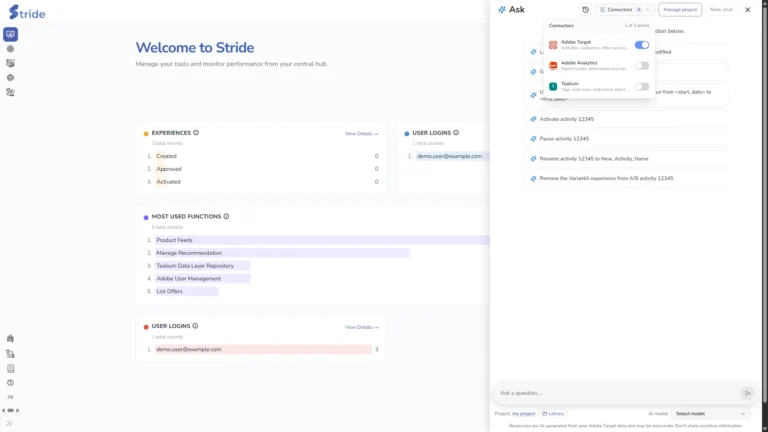Click the Product Feeds bar row

(322, 240)
